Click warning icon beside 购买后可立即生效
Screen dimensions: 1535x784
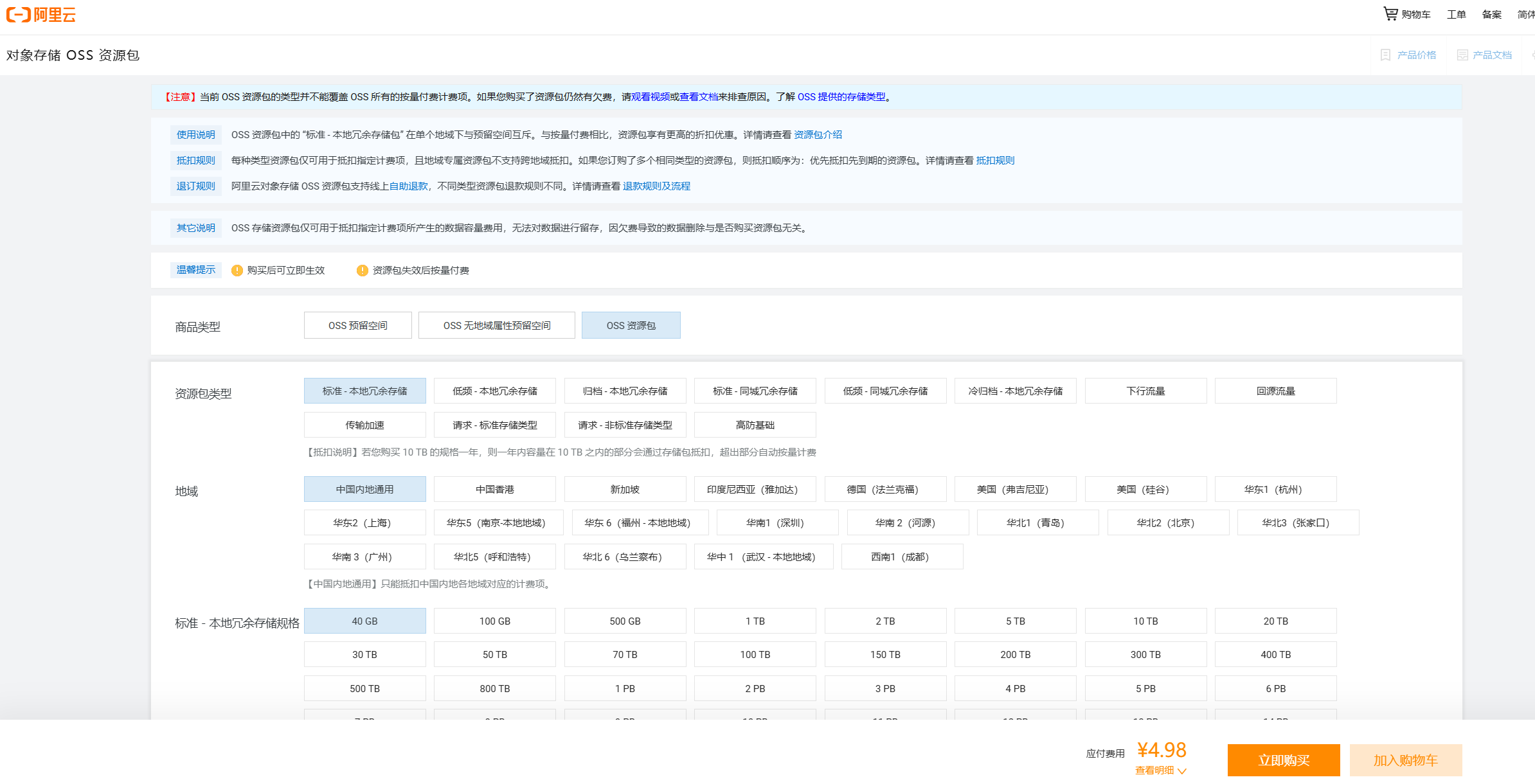[237, 271]
